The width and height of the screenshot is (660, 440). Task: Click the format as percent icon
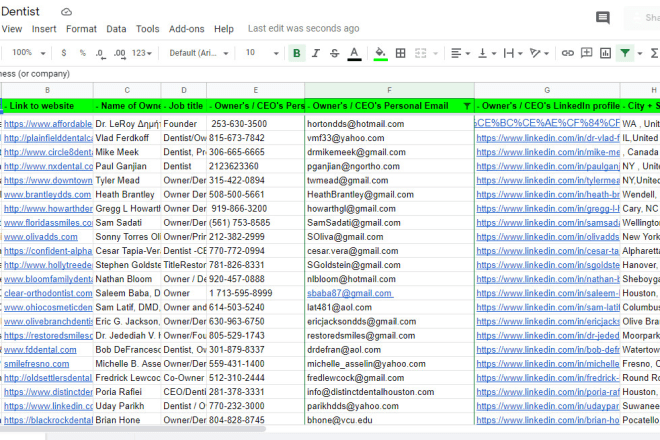82,53
